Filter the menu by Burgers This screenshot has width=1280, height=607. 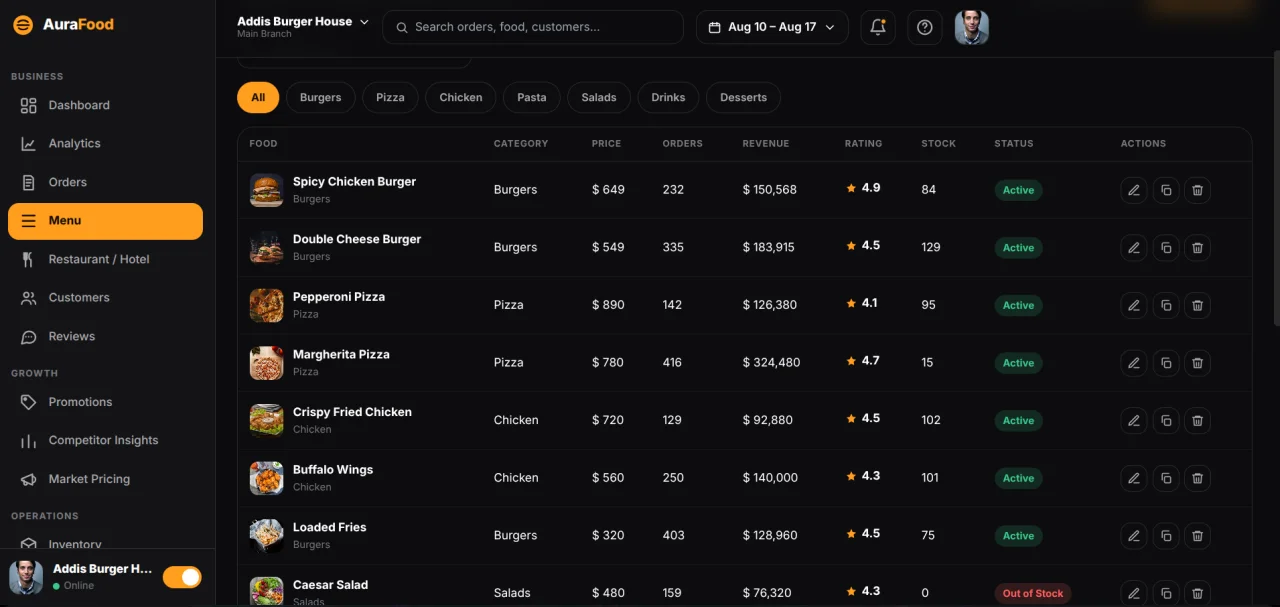tap(321, 97)
